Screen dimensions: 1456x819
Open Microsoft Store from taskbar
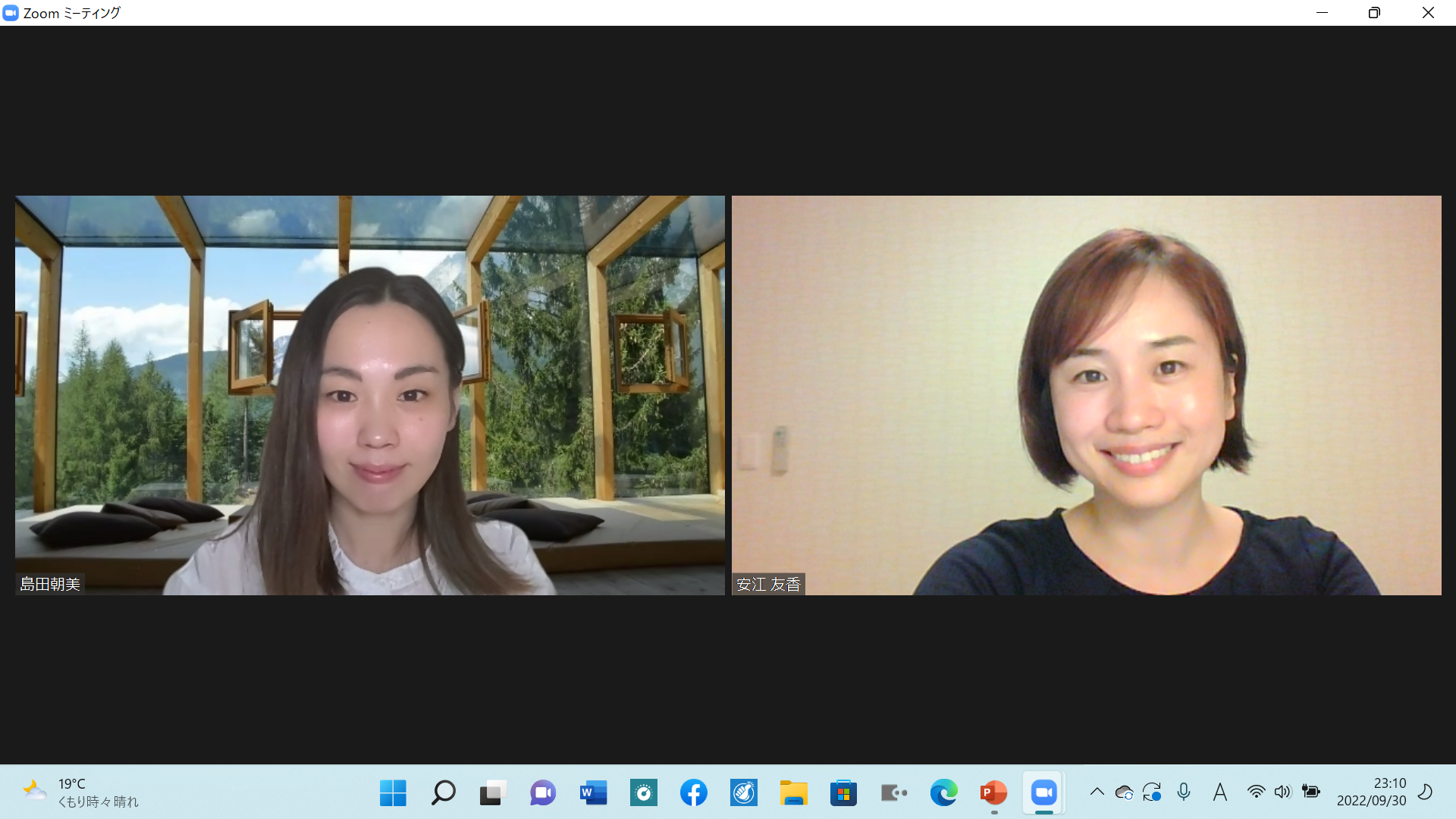pyautogui.click(x=843, y=793)
